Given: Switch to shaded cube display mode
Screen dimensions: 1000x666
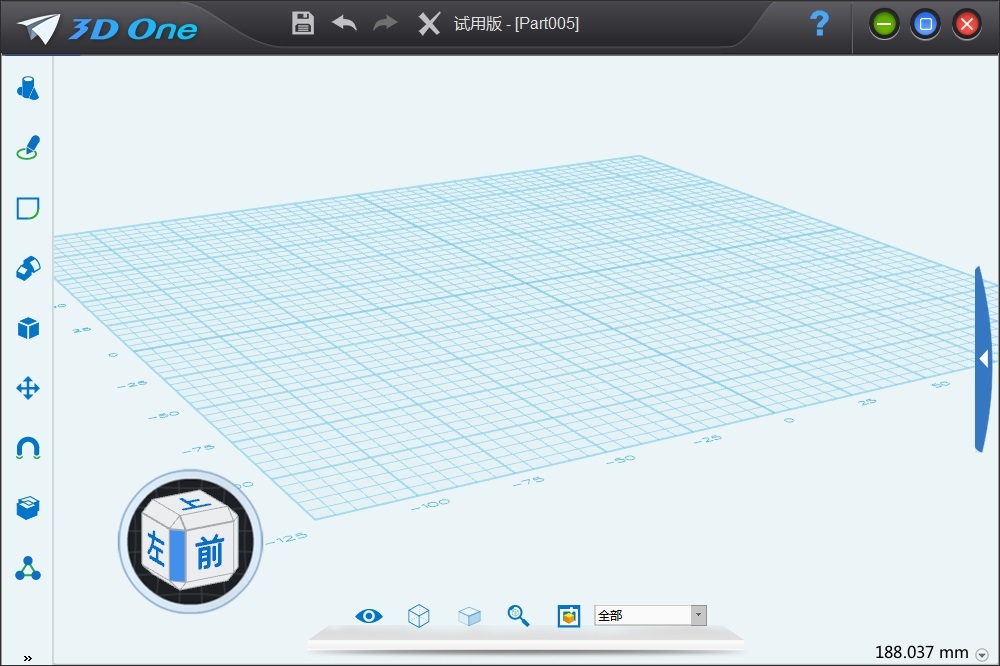Looking at the screenshot, I should [x=469, y=616].
